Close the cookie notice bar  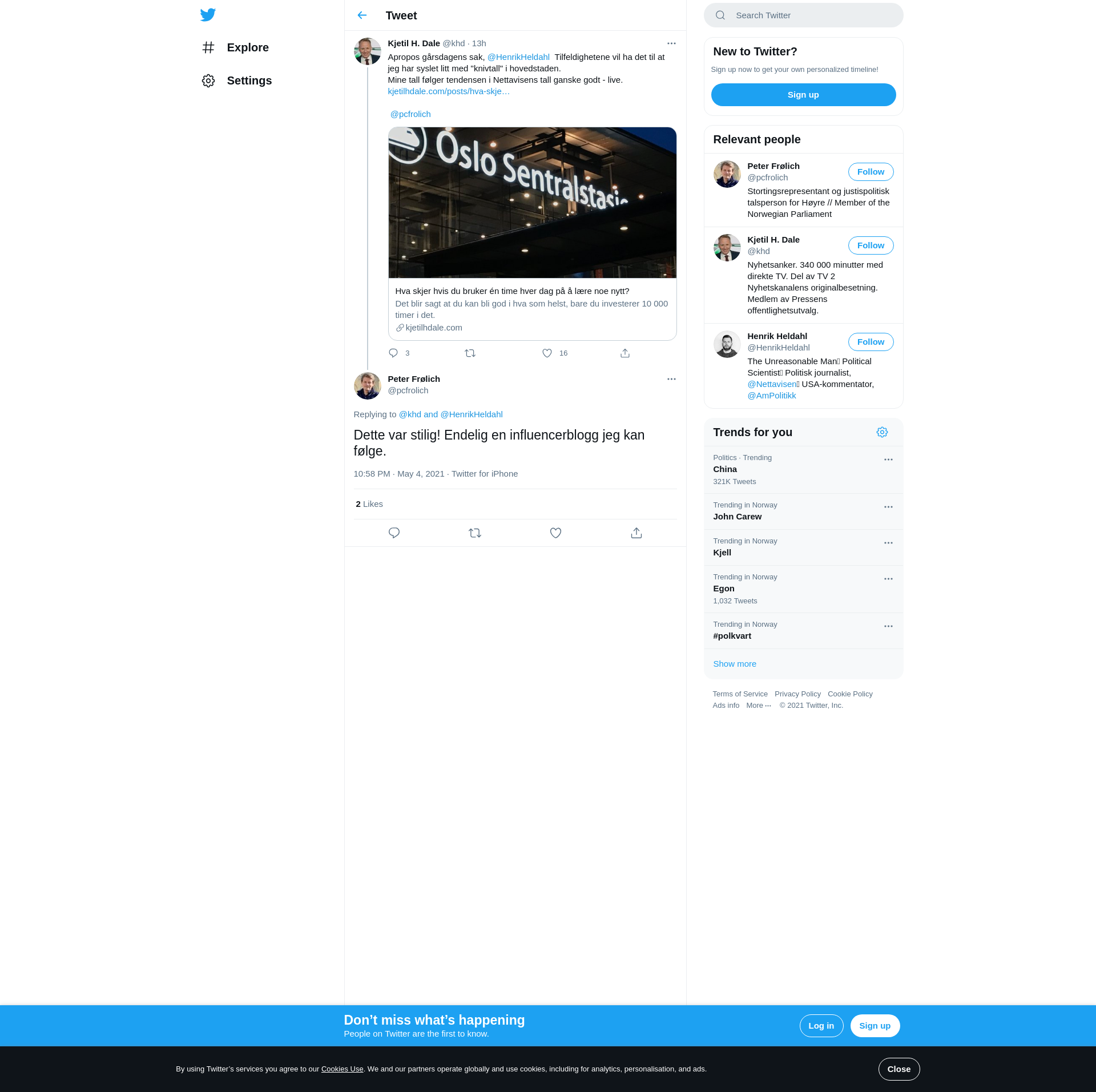(x=898, y=1069)
